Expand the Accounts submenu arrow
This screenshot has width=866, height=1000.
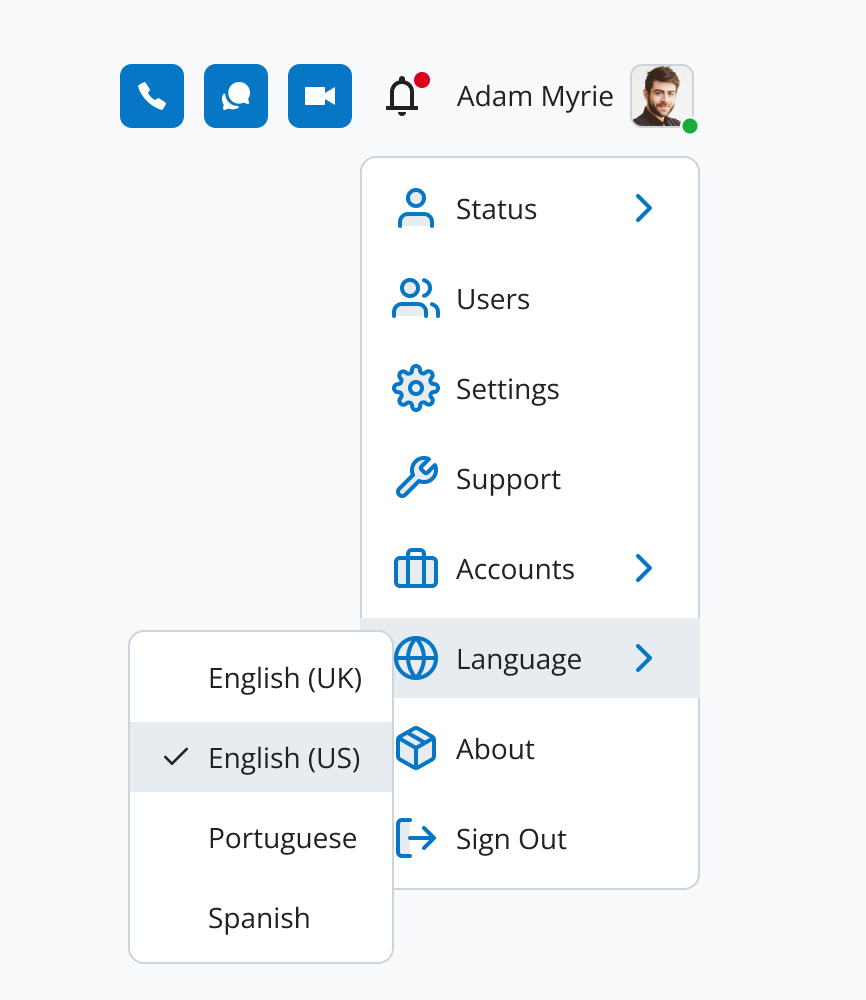click(644, 569)
